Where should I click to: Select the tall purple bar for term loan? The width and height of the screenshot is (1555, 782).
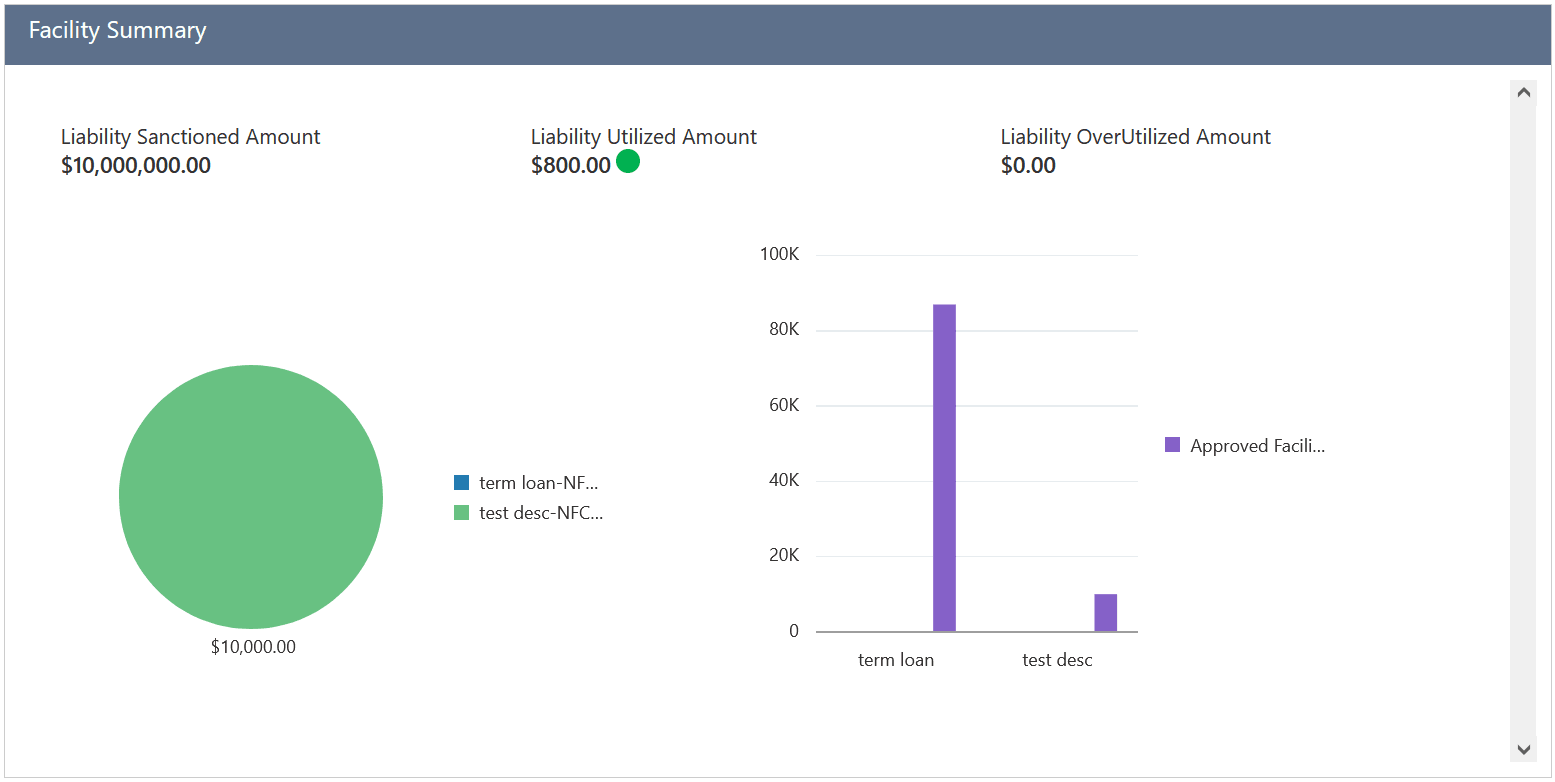tap(944, 460)
